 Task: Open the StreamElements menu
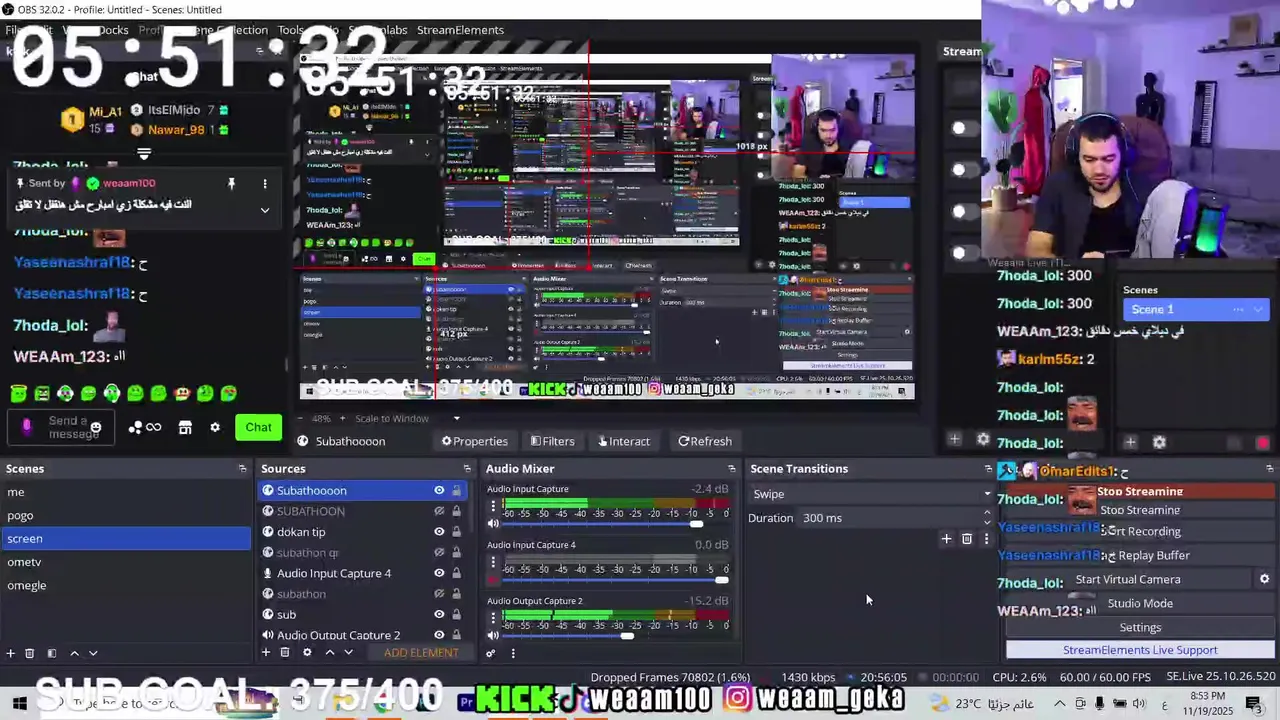[460, 30]
